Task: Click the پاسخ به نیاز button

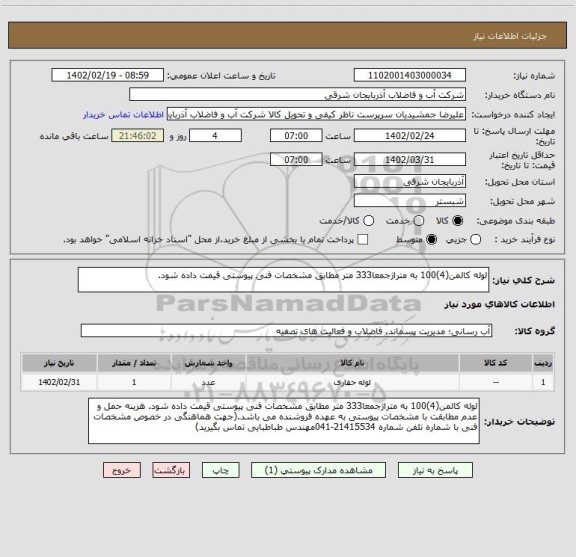Action: 435,470
